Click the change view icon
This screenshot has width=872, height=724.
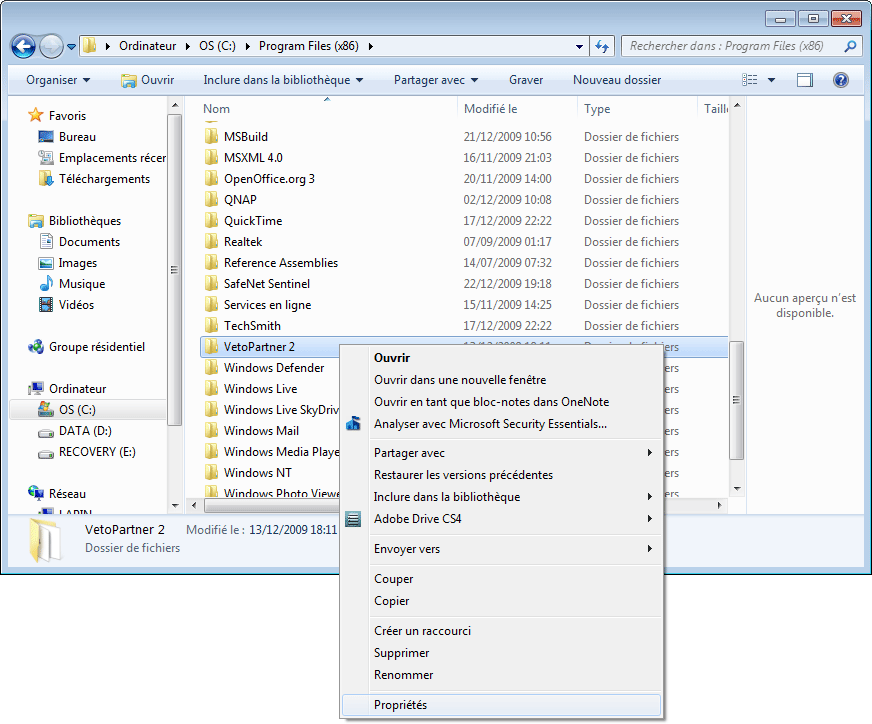click(749, 80)
